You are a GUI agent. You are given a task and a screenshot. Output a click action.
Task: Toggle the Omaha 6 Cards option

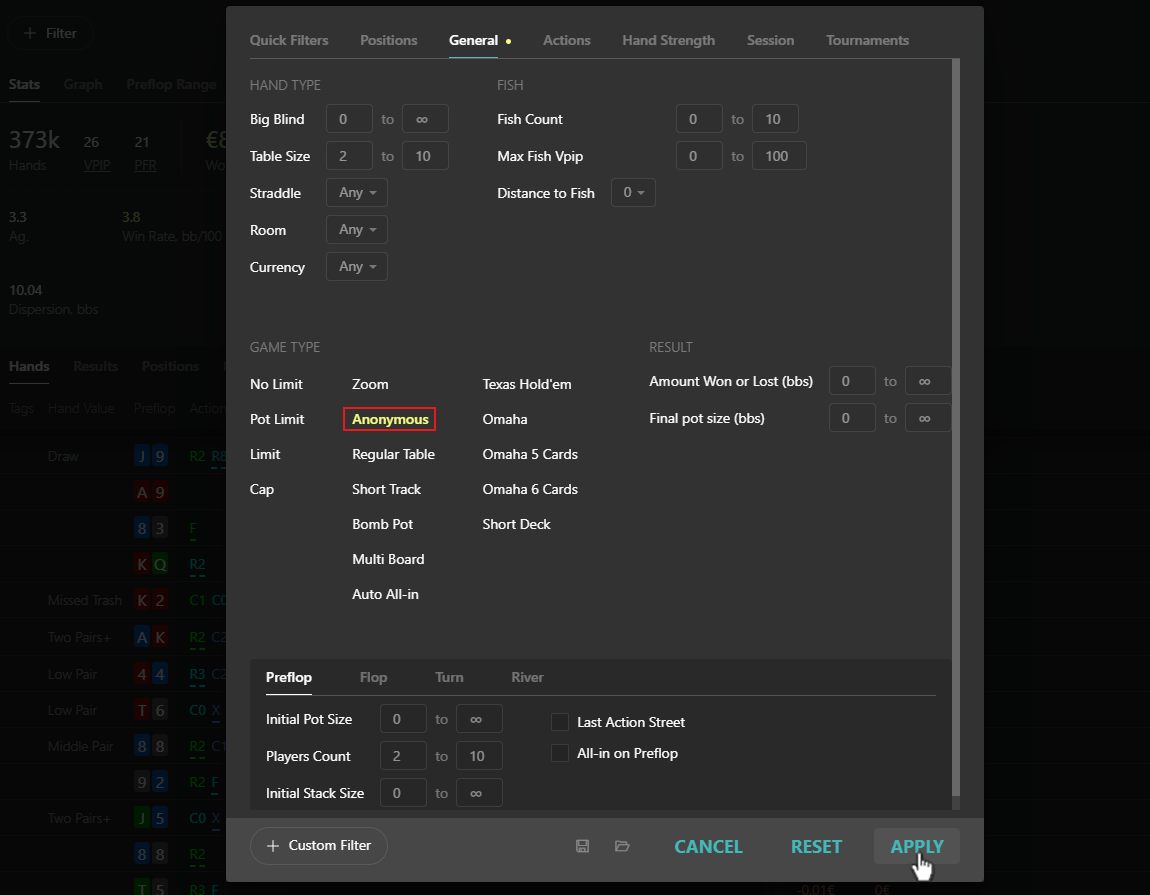[x=530, y=489]
